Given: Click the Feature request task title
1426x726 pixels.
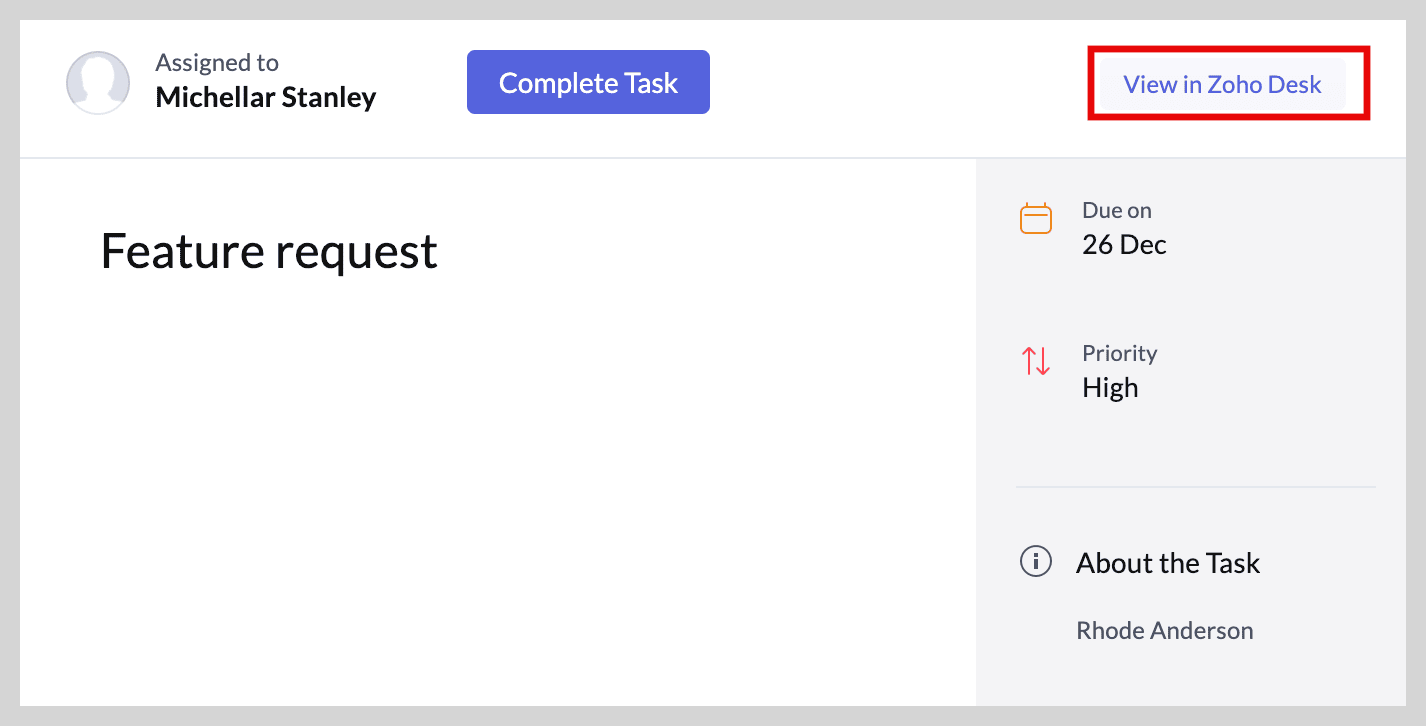Looking at the screenshot, I should (x=269, y=251).
